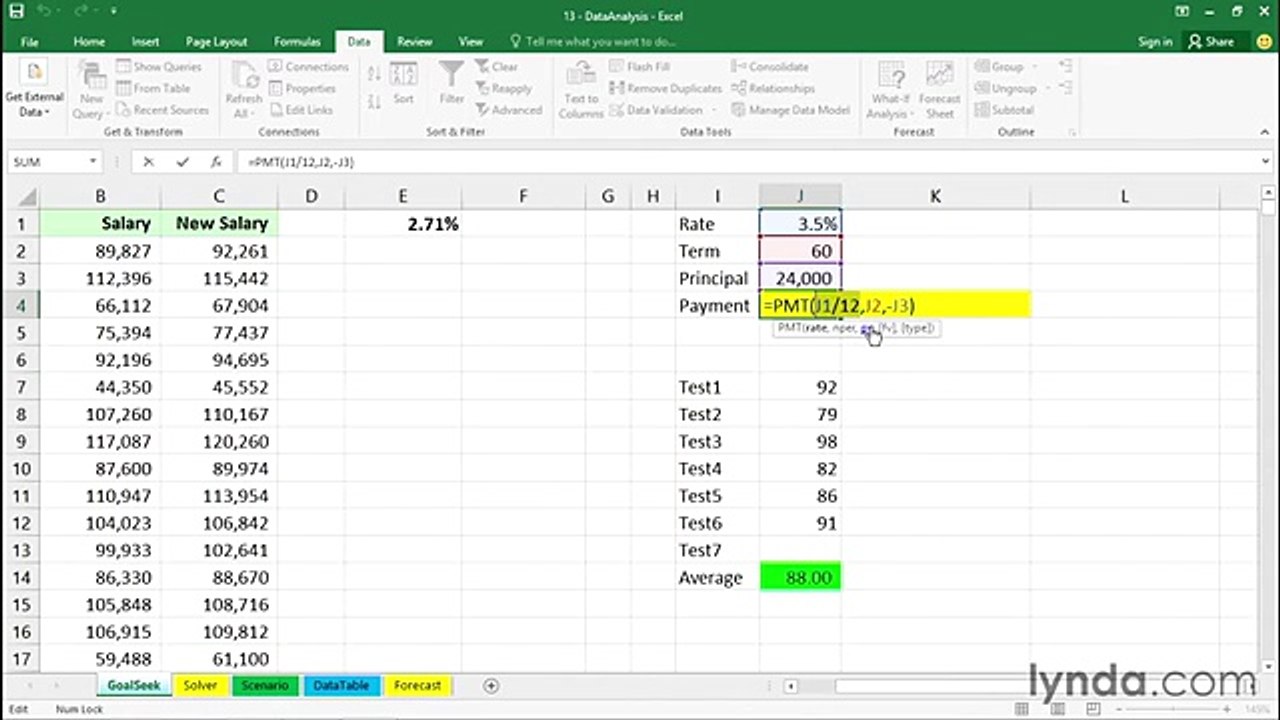Screen dimensions: 1280x720
Task: Click Clear in the Sort & Filter group
Action: click(496, 67)
